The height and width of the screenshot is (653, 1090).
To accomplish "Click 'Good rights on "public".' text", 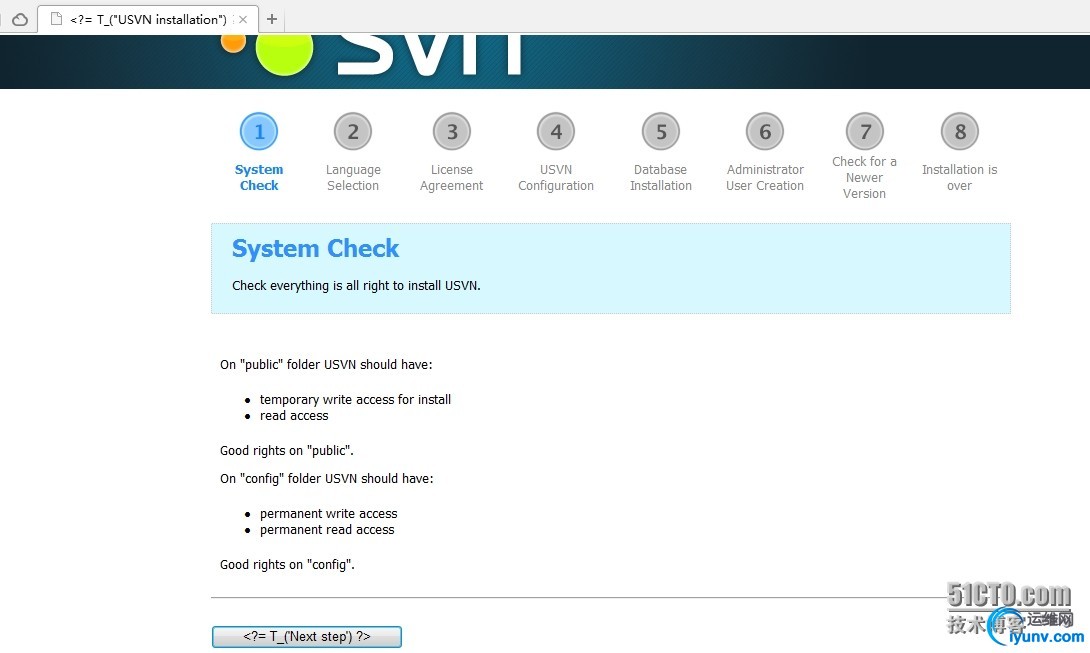I will click(286, 451).
